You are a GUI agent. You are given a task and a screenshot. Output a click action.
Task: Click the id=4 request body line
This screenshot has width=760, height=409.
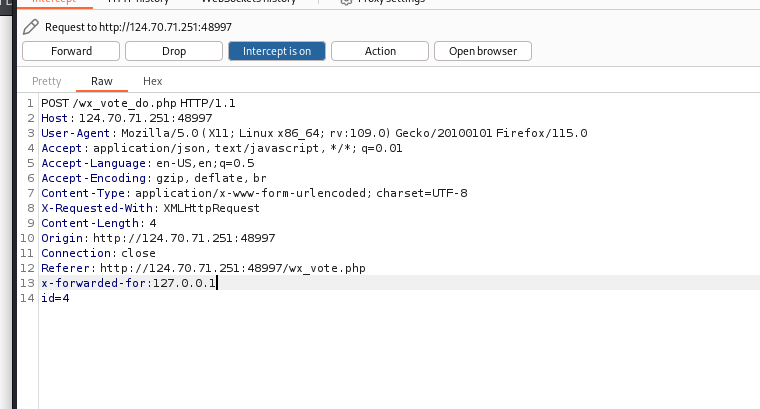54,298
